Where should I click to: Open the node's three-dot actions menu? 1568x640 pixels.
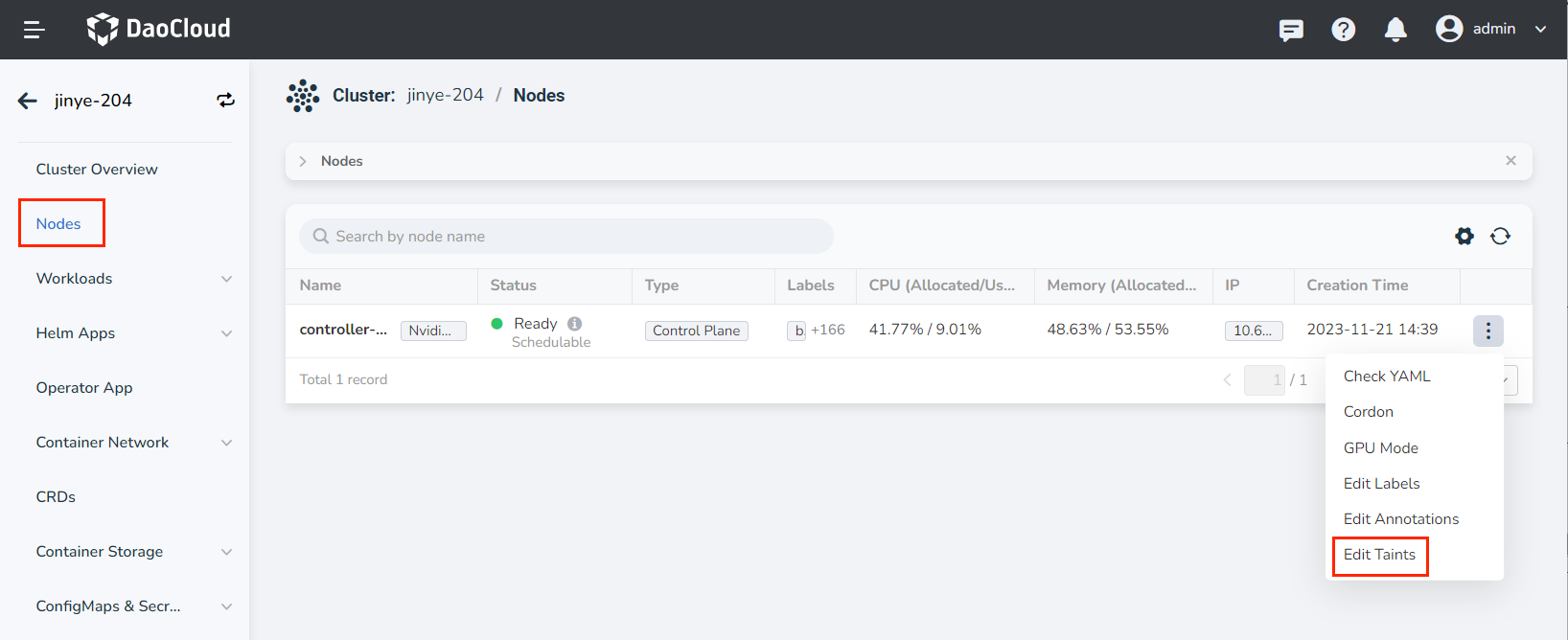tap(1487, 331)
